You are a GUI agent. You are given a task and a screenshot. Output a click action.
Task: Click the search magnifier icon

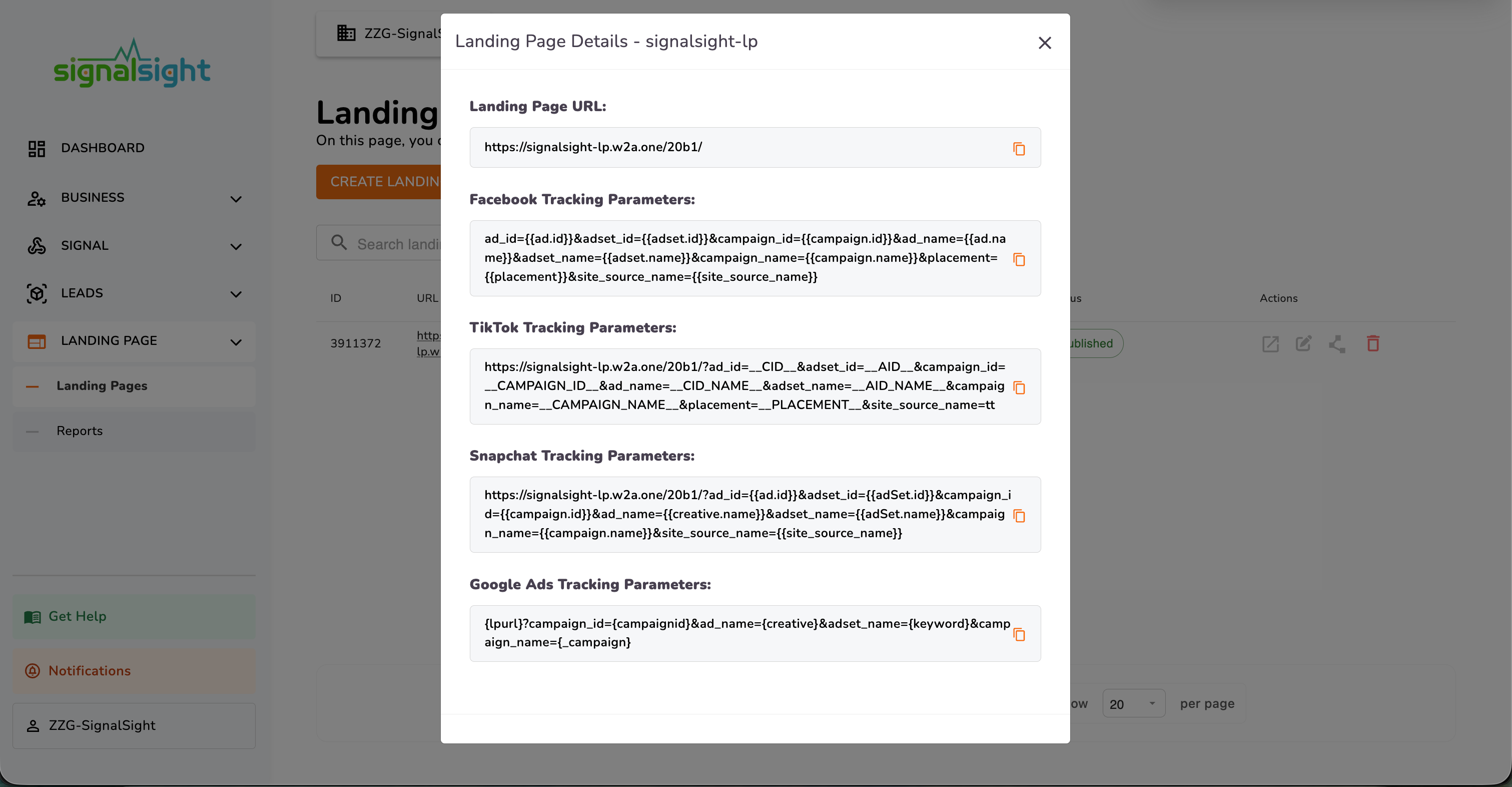pos(339,242)
